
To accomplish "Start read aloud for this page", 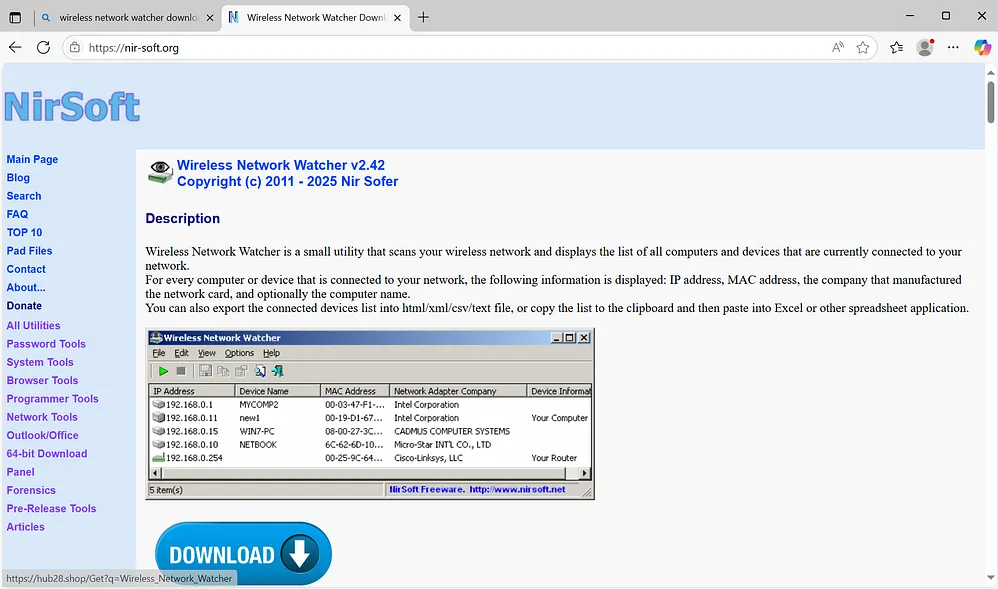I will [x=837, y=46].
